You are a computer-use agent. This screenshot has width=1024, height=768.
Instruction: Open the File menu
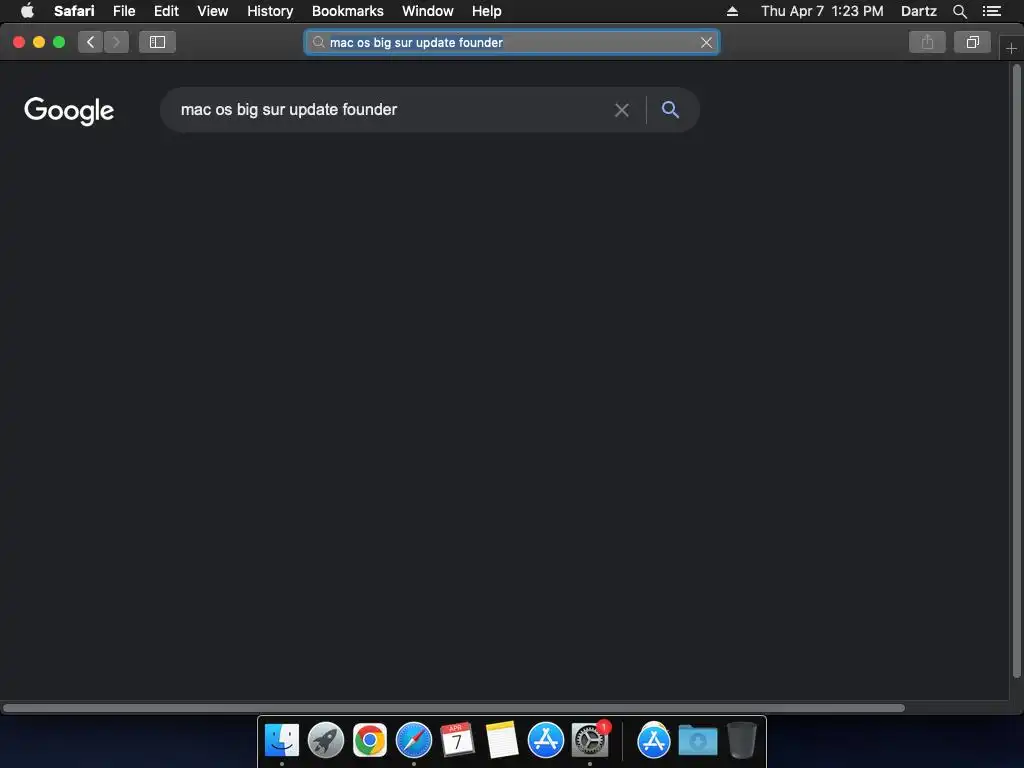click(123, 11)
